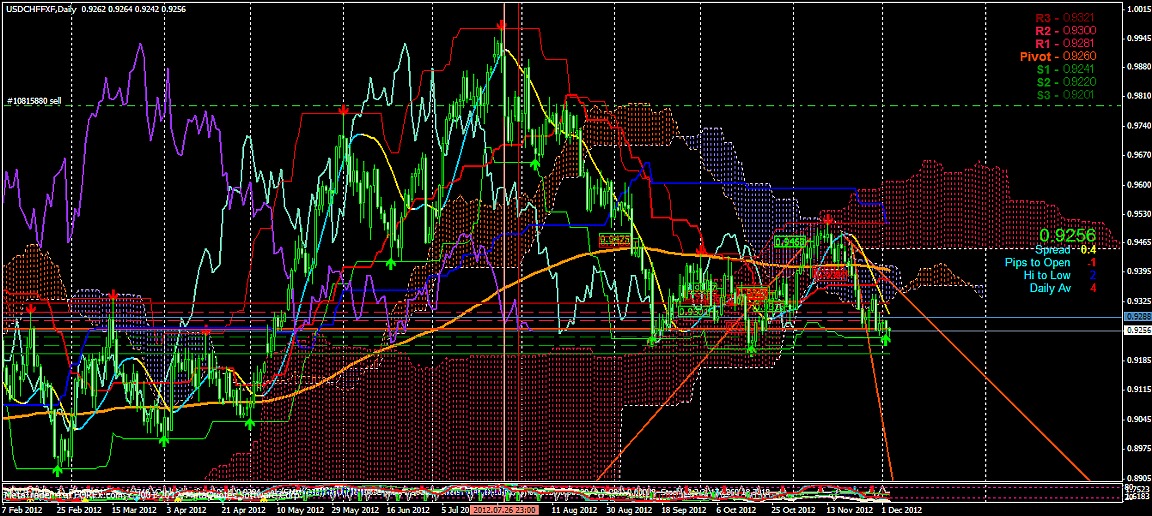Click the #10815880 sell order label
This screenshot has width=1152, height=516.
pos(34,100)
